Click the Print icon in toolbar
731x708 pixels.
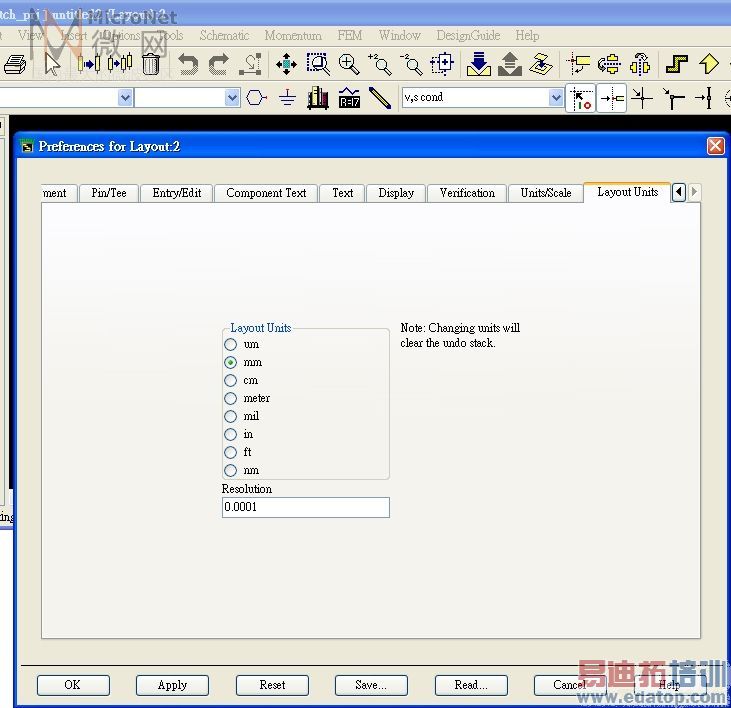click(14, 65)
